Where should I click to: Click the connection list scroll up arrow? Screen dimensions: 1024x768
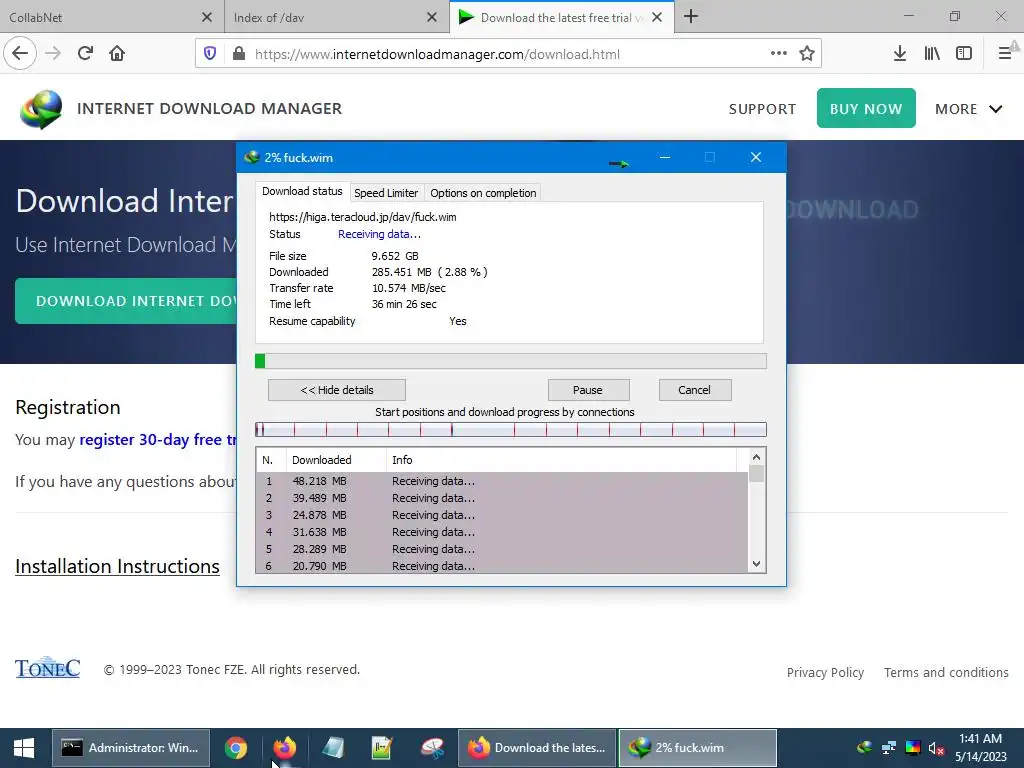(x=756, y=457)
